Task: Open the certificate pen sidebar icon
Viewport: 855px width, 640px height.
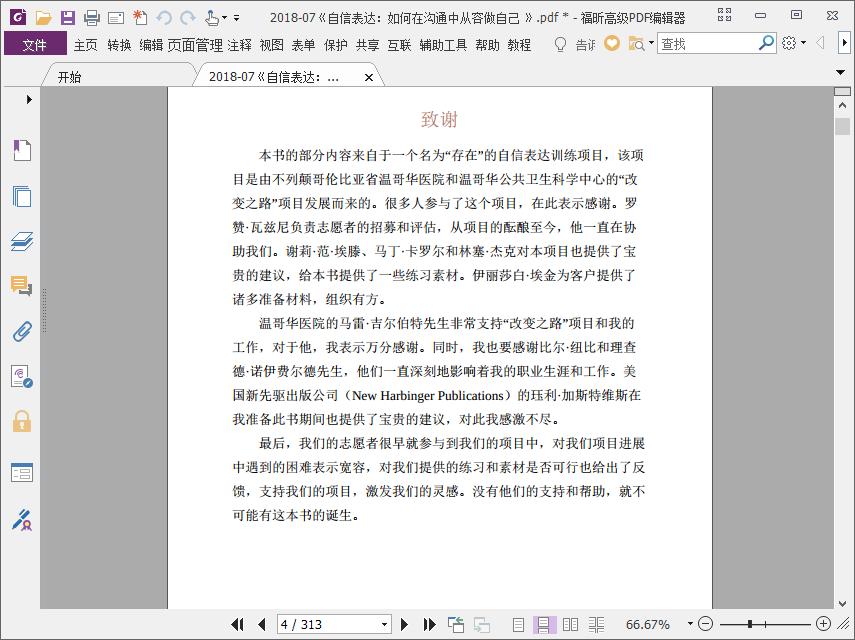Action: coord(22,520)
